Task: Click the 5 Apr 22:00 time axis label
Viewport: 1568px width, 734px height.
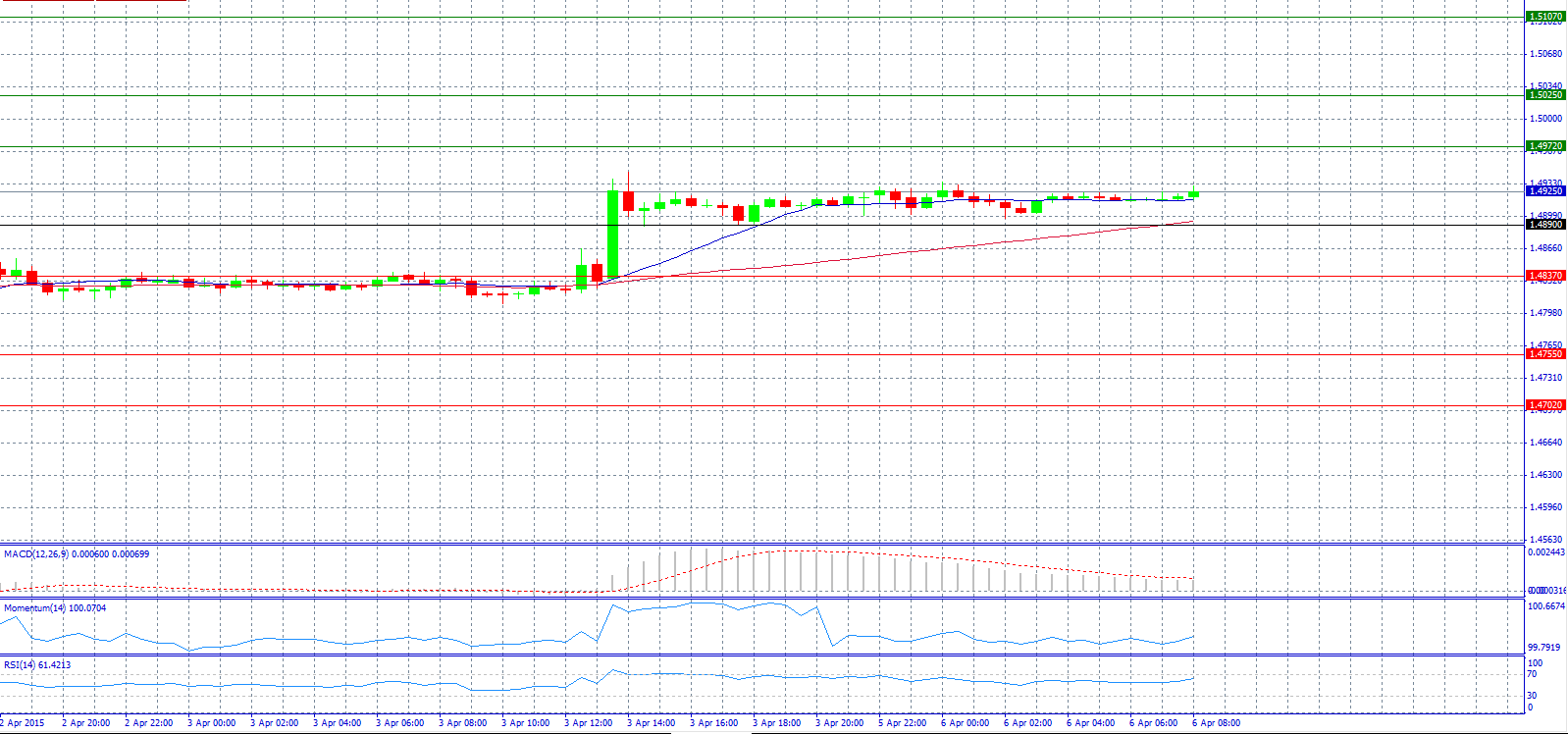Action: [x=902, y=723]
